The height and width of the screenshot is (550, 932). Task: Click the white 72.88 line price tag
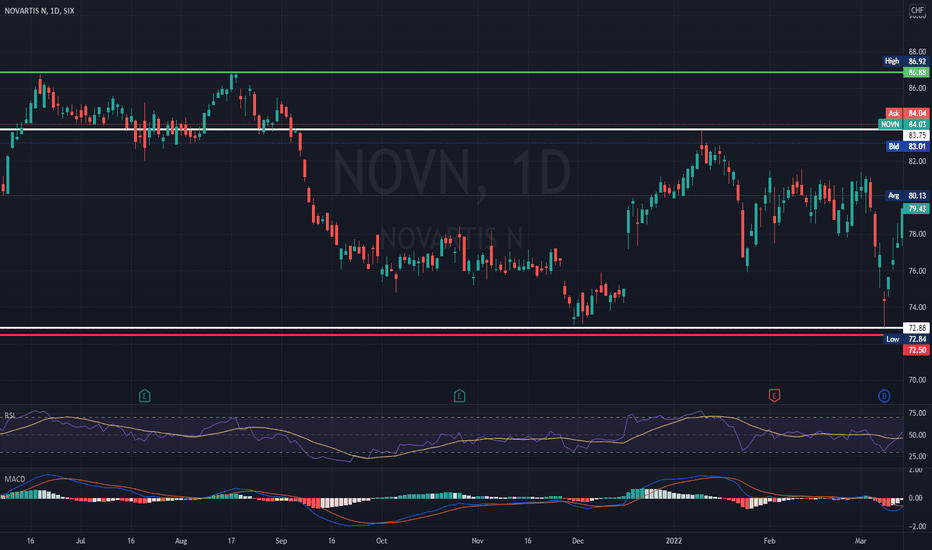tap(915, 328)
